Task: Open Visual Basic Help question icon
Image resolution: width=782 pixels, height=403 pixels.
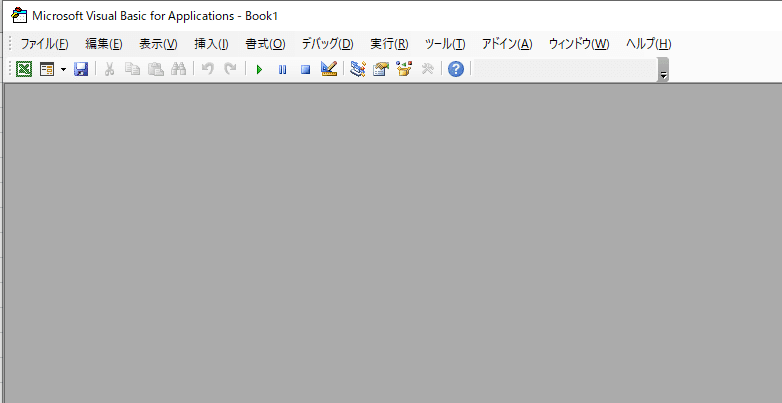Action: pyautogui.click(x=456, y=69)
